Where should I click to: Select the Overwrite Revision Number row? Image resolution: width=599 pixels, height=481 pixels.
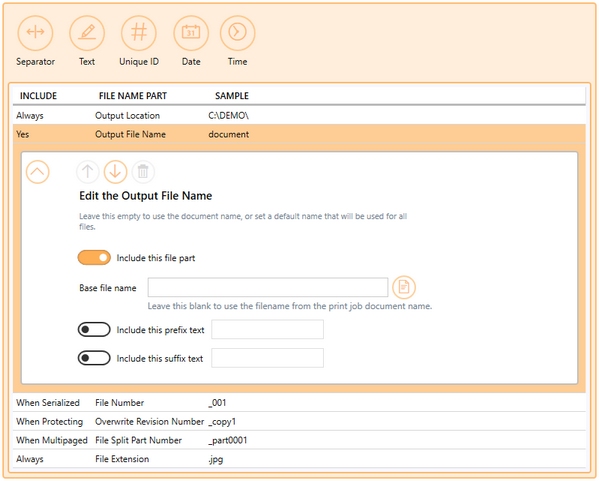299,421
